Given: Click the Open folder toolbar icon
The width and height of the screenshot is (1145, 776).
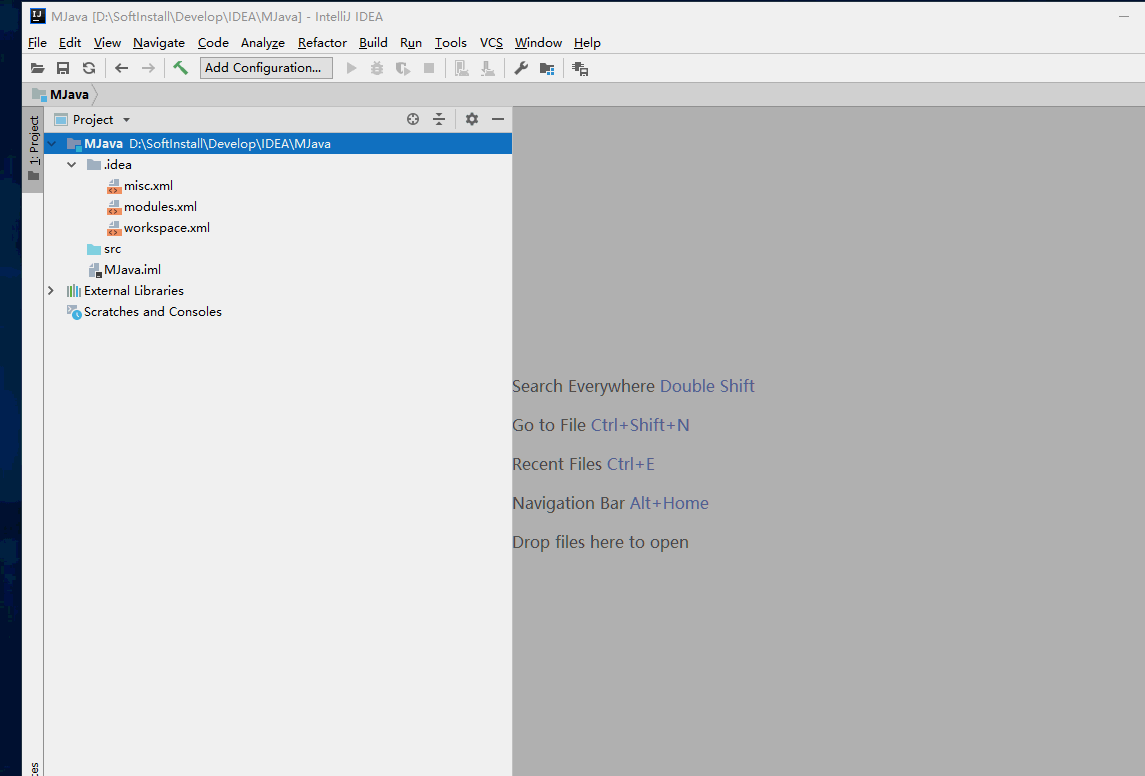Looking at the screenshot, I should coord(37,68).
